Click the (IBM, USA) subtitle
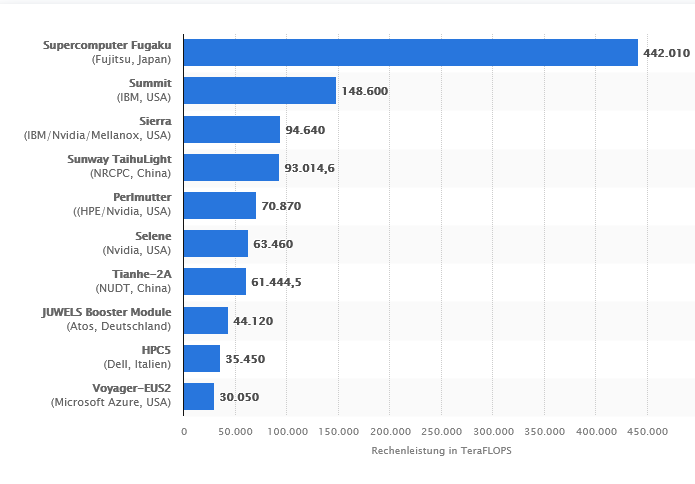The width and height of the screenshot is (695, 484). coord(144,97)
